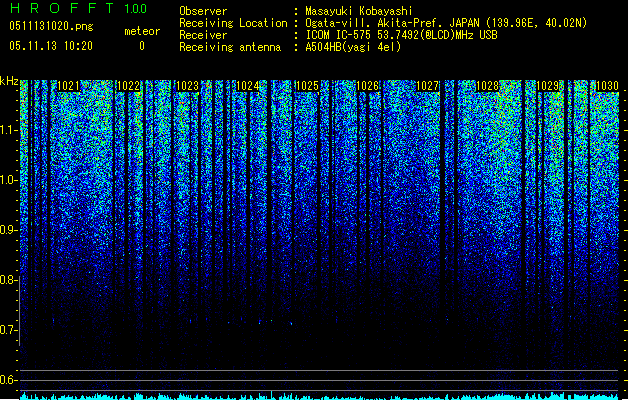Click the Observer field label

203,11
